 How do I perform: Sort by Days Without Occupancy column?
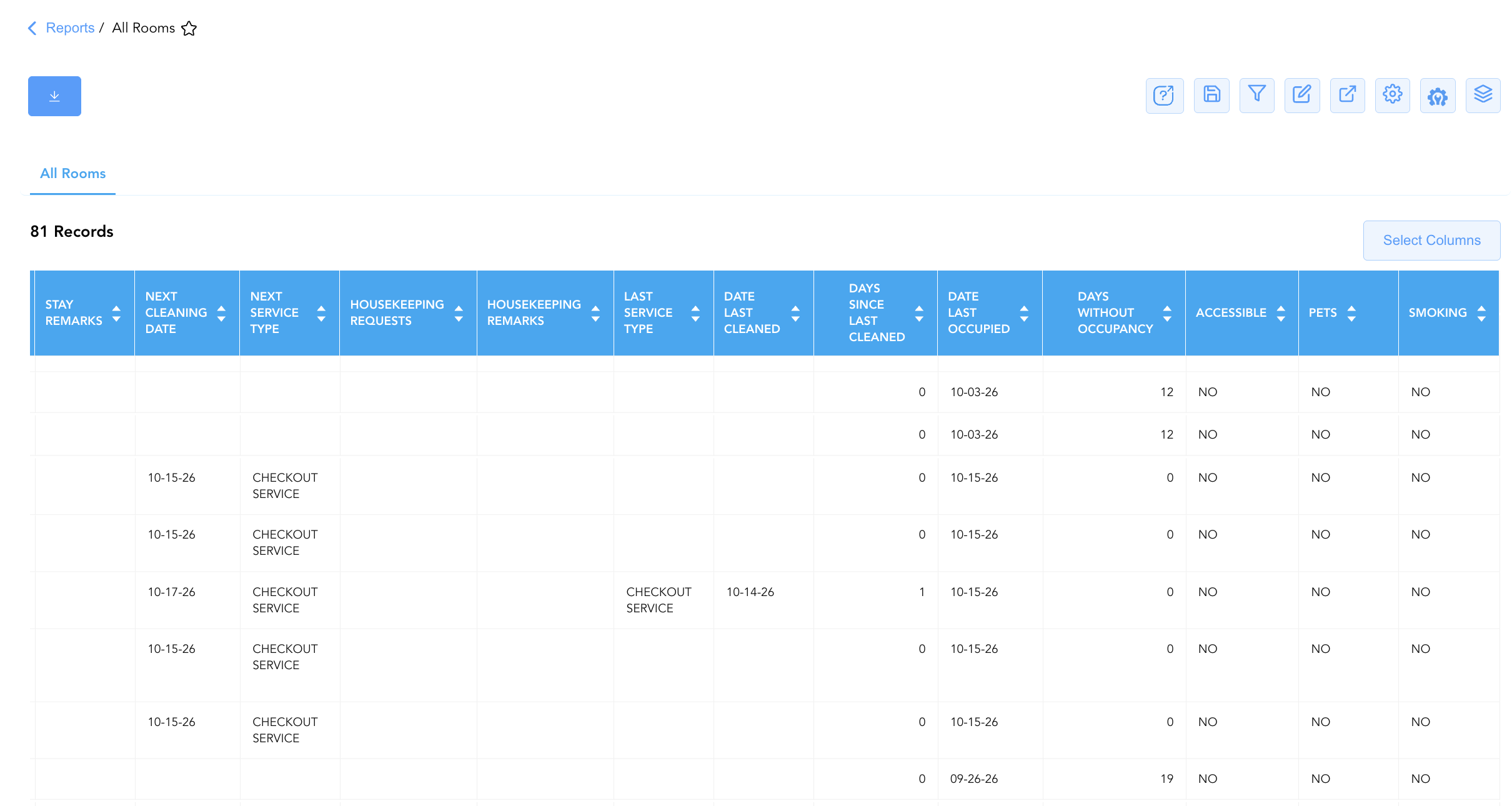(x=1167, y=313)
